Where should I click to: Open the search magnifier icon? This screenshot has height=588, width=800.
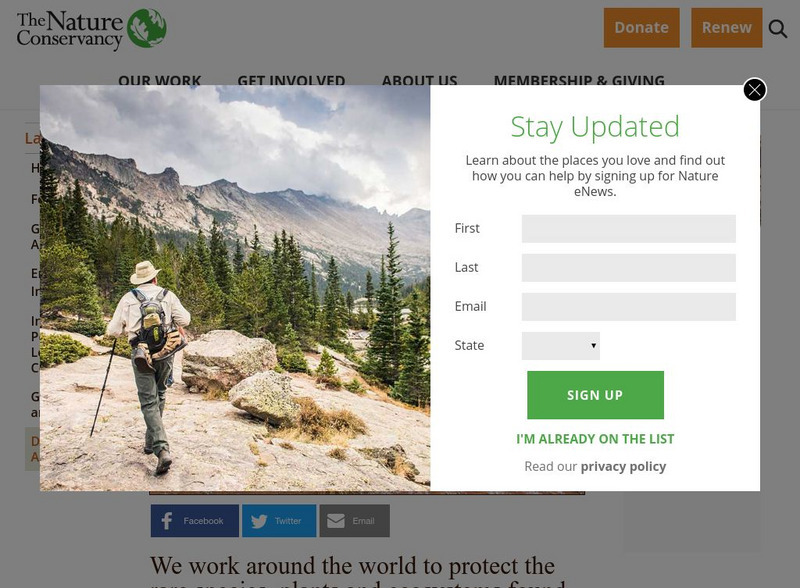coord(778,29)
